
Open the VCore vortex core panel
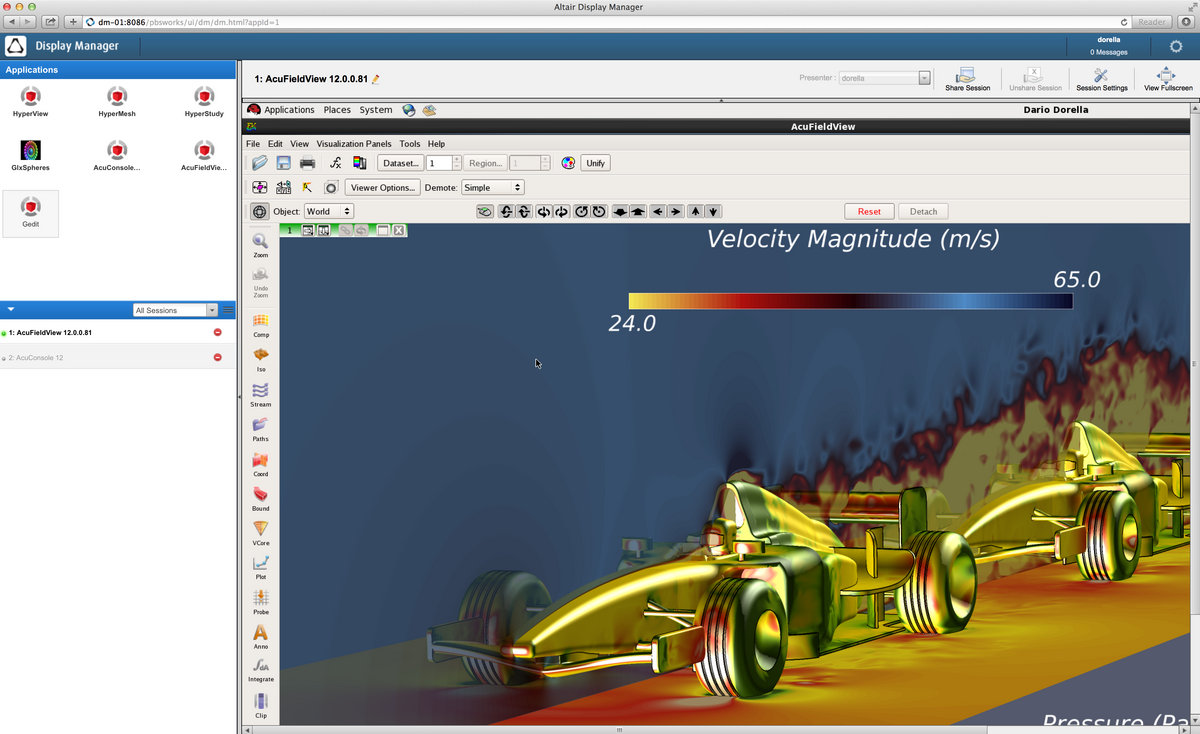click(260, 533)
